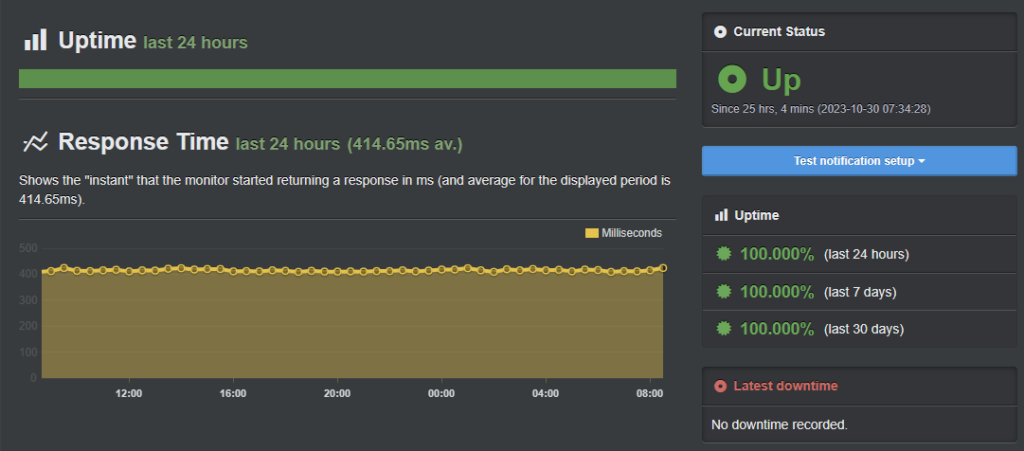Click the 500 y-axis label

click(x=28, y=248)
